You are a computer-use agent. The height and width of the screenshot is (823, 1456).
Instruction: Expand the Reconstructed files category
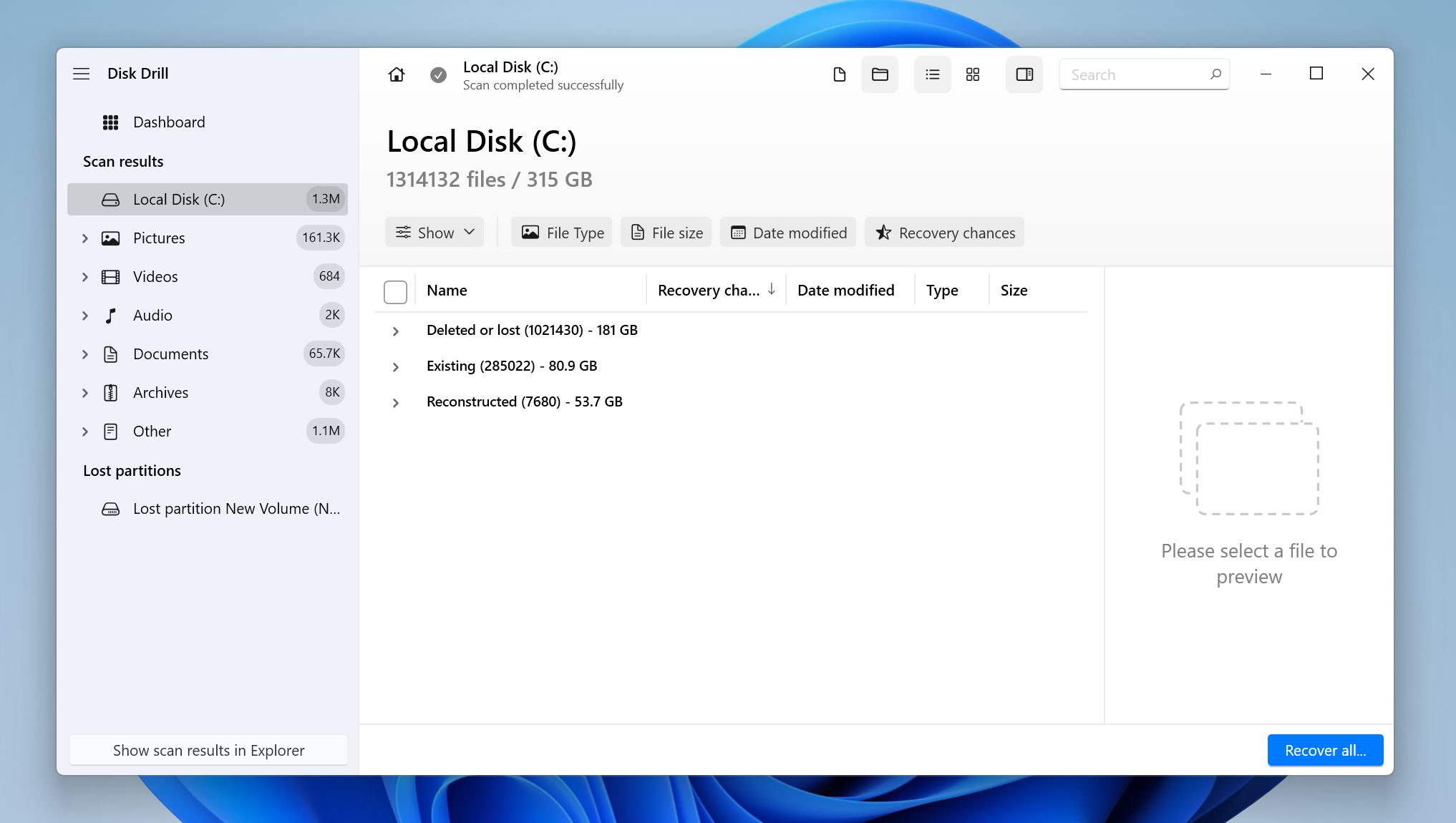(395, 401)
